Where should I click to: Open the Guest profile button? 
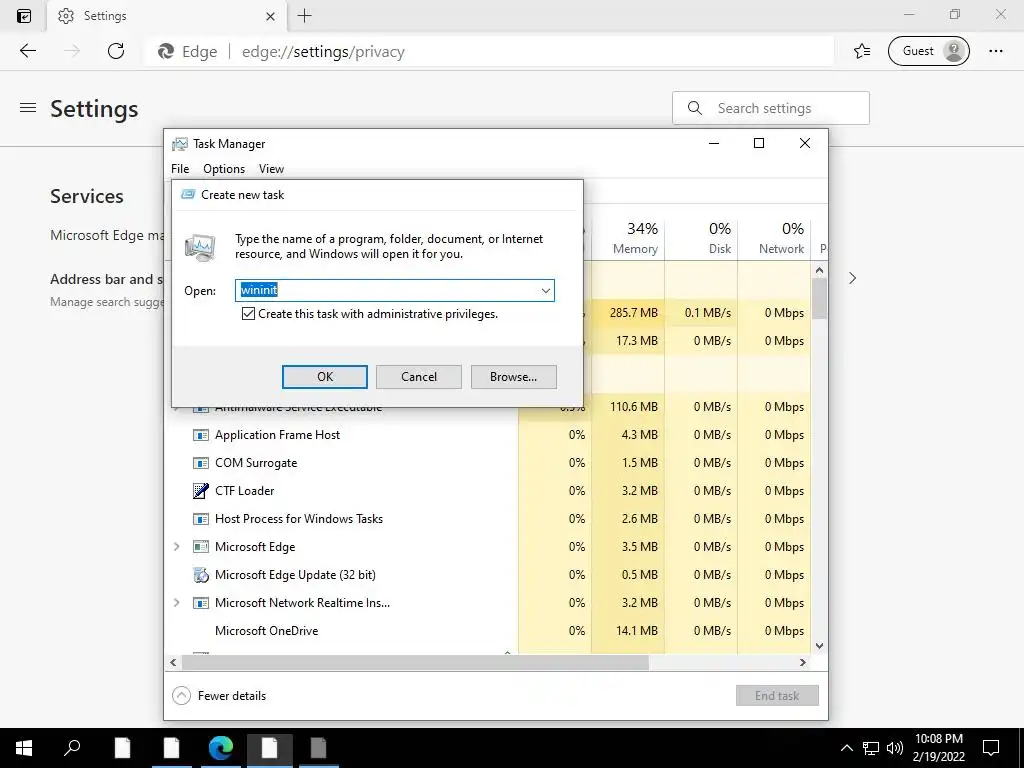929,51
